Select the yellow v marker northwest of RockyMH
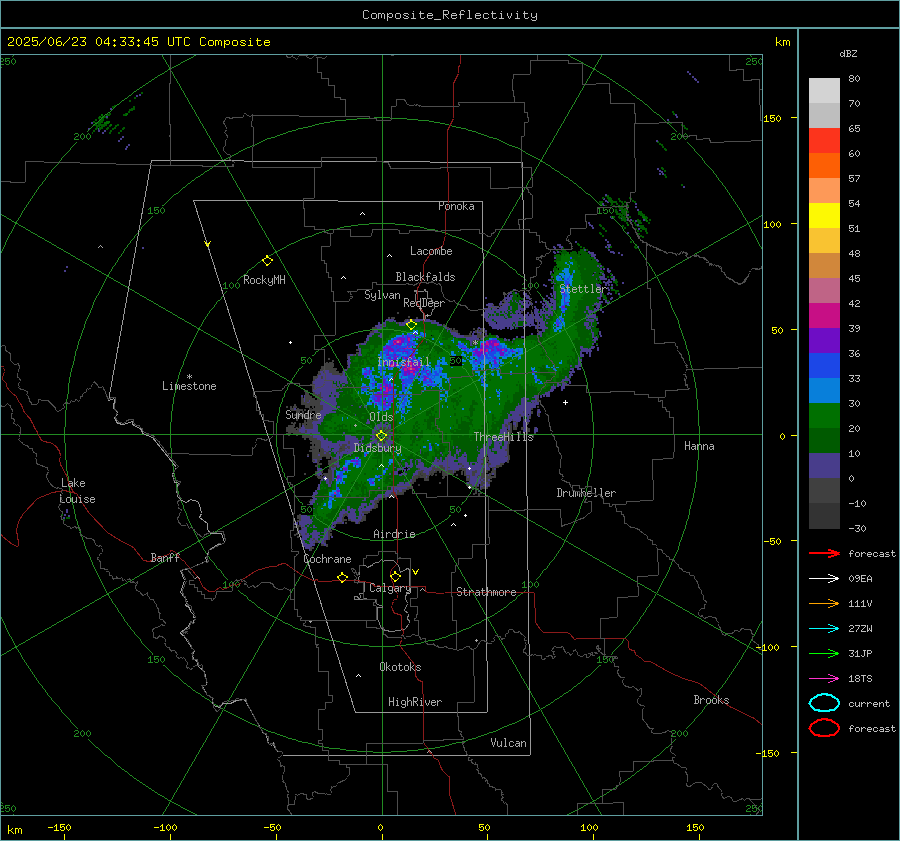Image resolution: width=900 pixels, height=841 pixels. [x=207, y=244]
